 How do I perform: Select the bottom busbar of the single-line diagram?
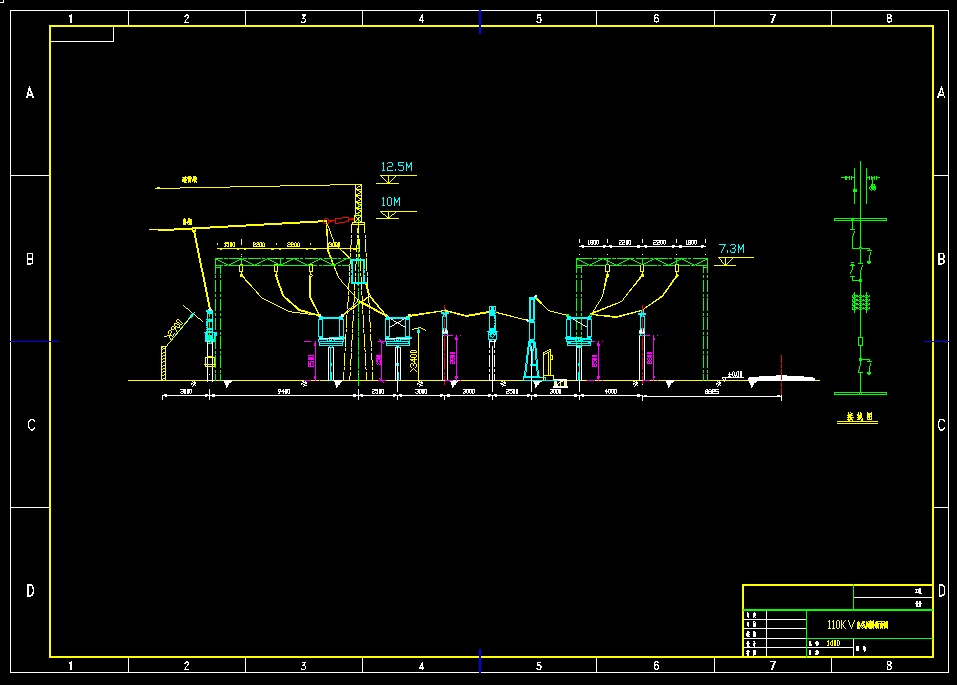[x=859, y=395]
